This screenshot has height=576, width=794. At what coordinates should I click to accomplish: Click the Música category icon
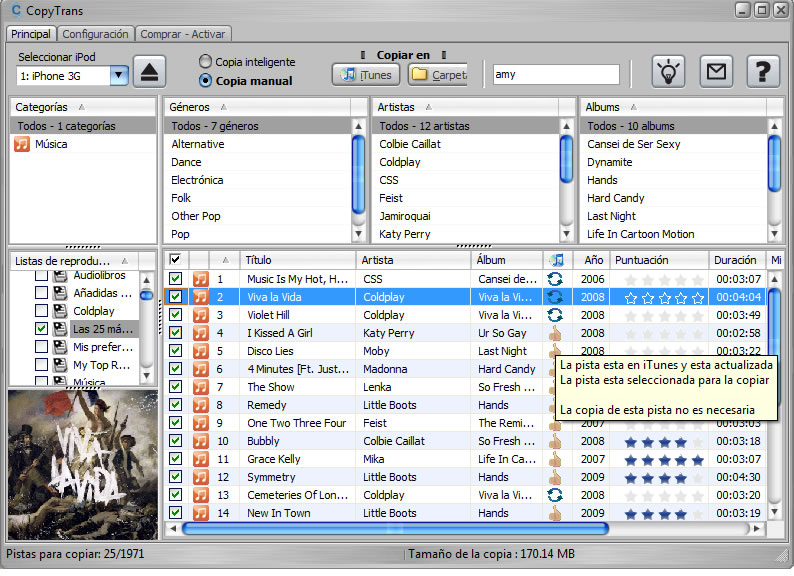pyautogui.click(x=22, y=144)
